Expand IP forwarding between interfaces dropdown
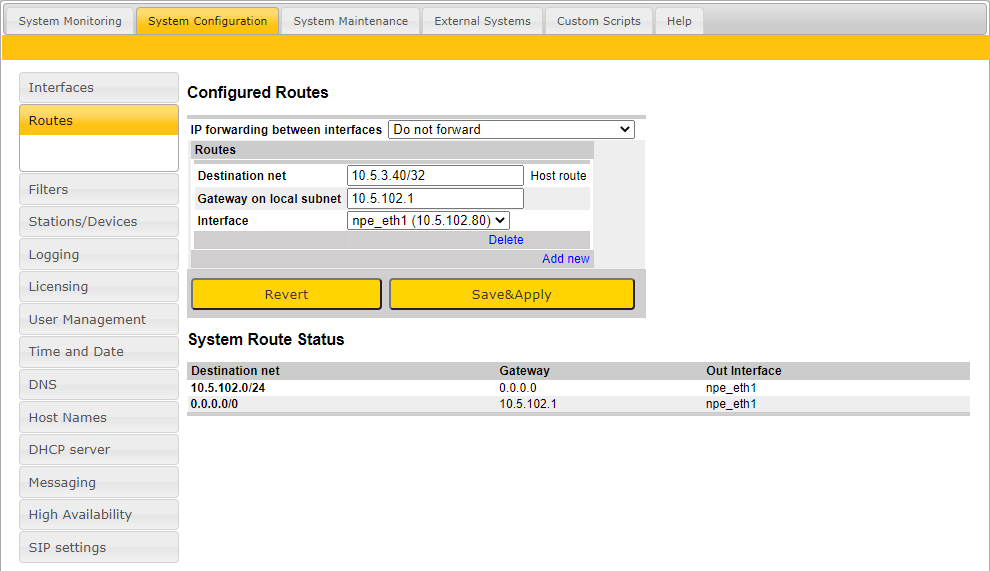 coord(511,129)
